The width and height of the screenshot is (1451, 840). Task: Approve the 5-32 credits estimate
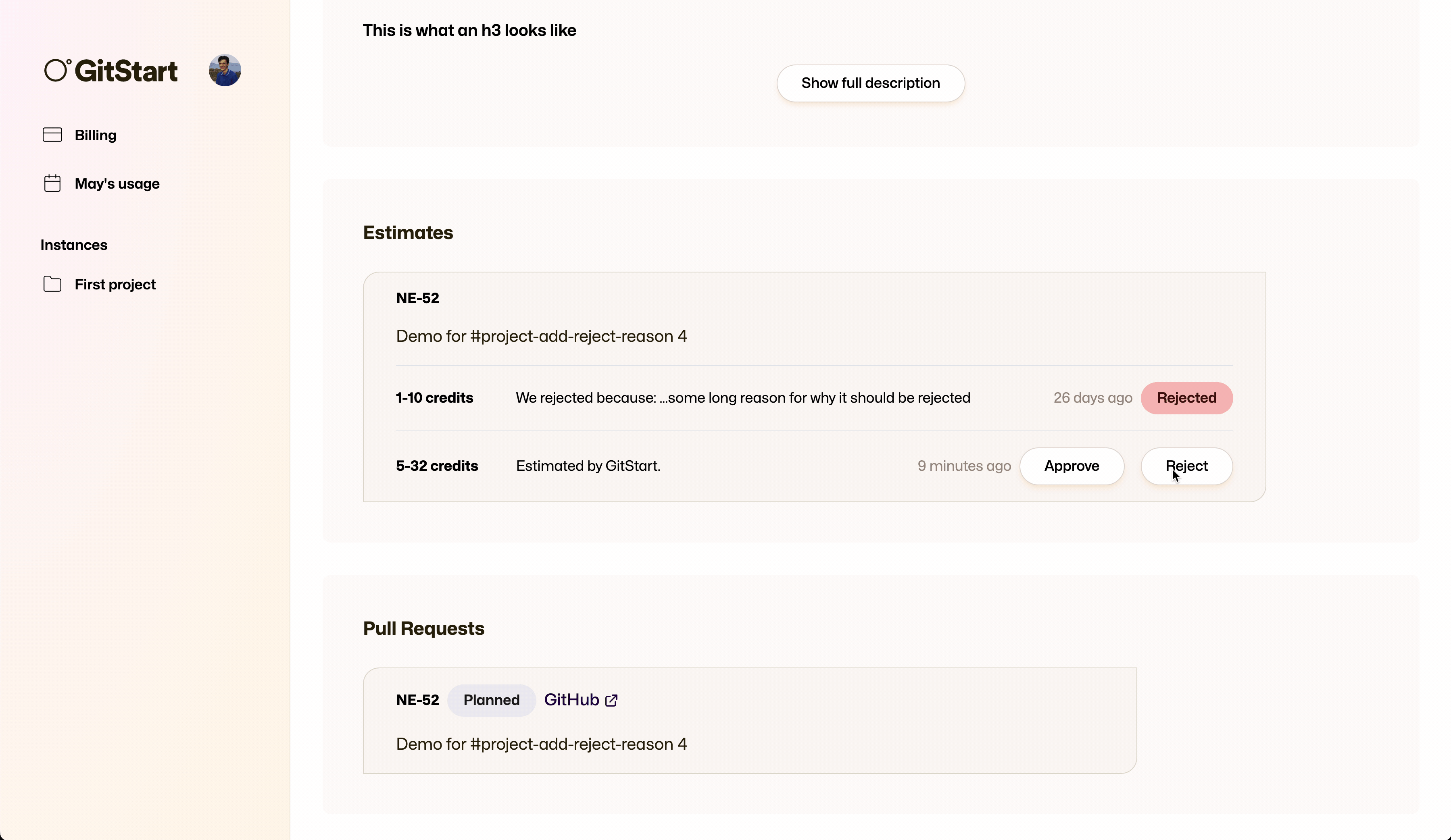pyautogui.click(x=1072, y=466)
